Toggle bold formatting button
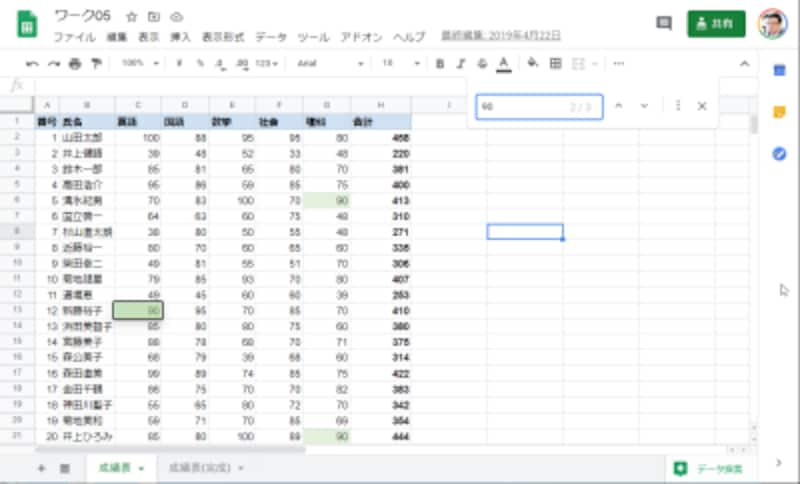Screen dimensions: 800x484 point(440,64)
